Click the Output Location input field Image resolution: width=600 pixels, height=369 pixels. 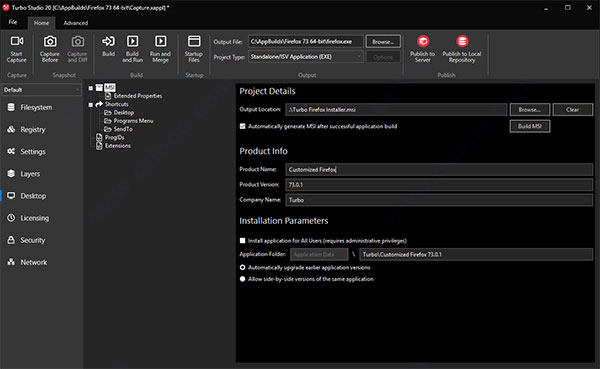pos(396,110)
